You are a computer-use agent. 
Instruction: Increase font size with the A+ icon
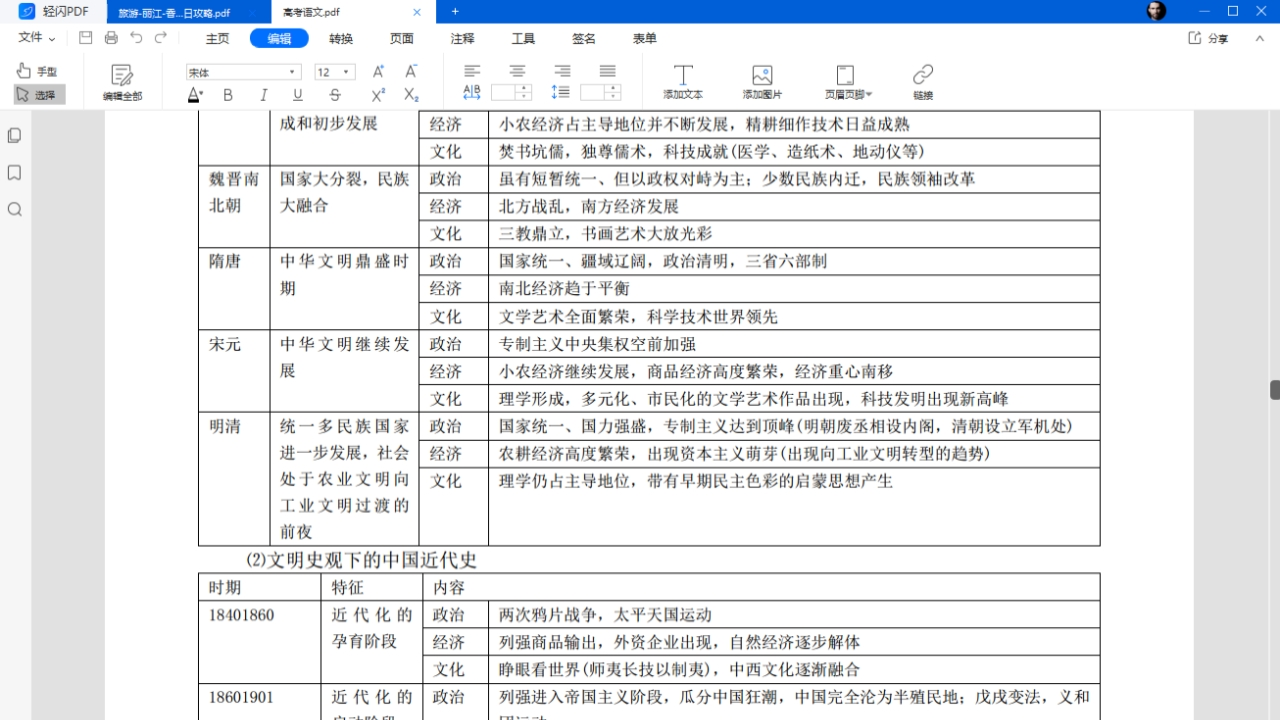pyautogui.click(x=379, y=72)
